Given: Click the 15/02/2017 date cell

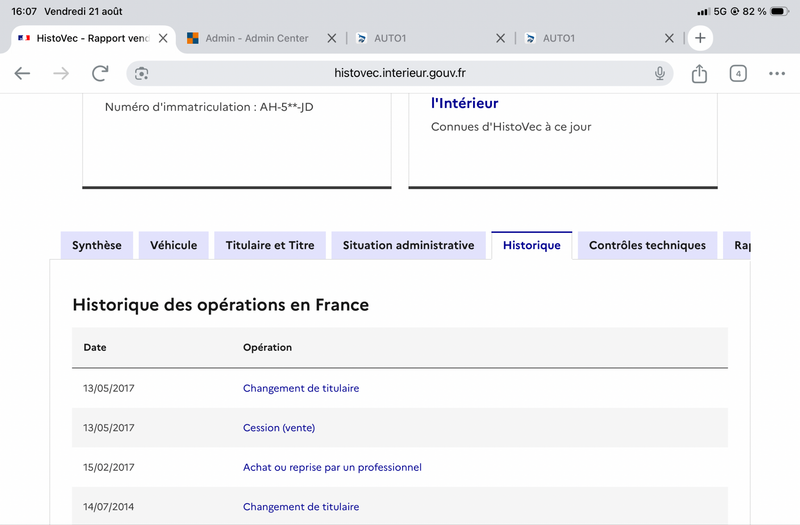Looking at the screenshot, I should tap(109, 467).
